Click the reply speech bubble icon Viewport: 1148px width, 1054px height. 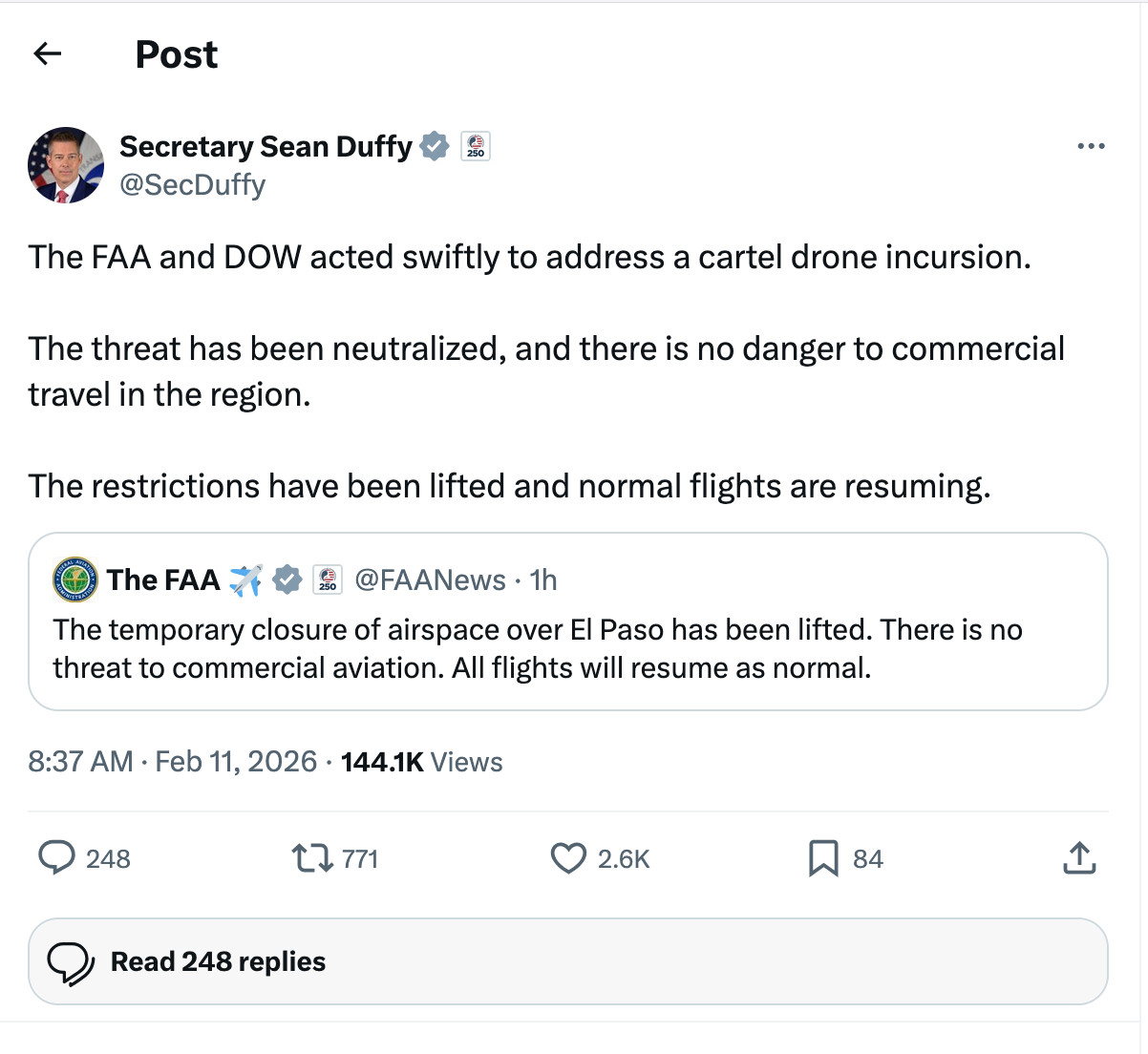pos(57,858)
